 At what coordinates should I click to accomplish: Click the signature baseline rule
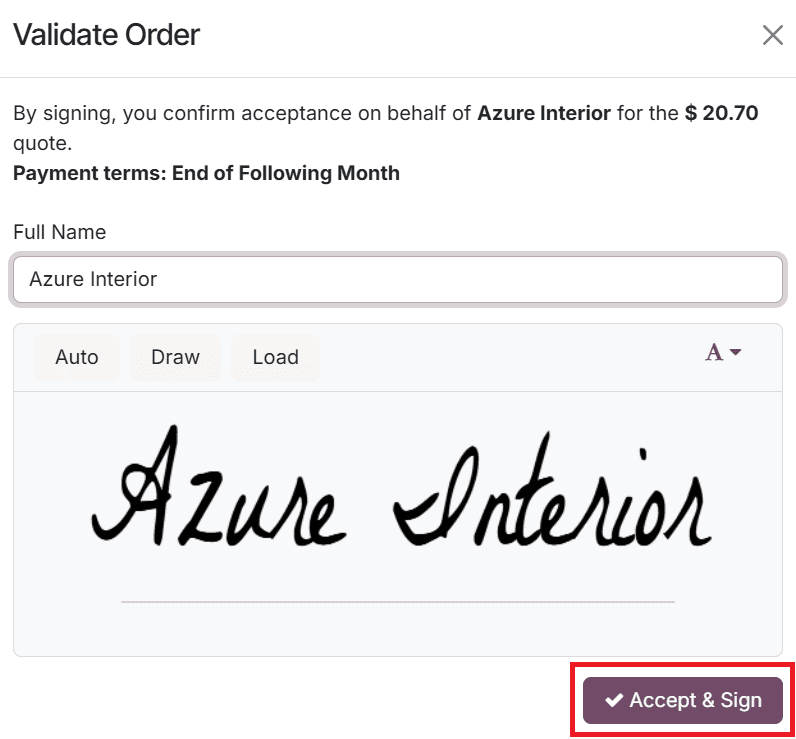point(397,602)
